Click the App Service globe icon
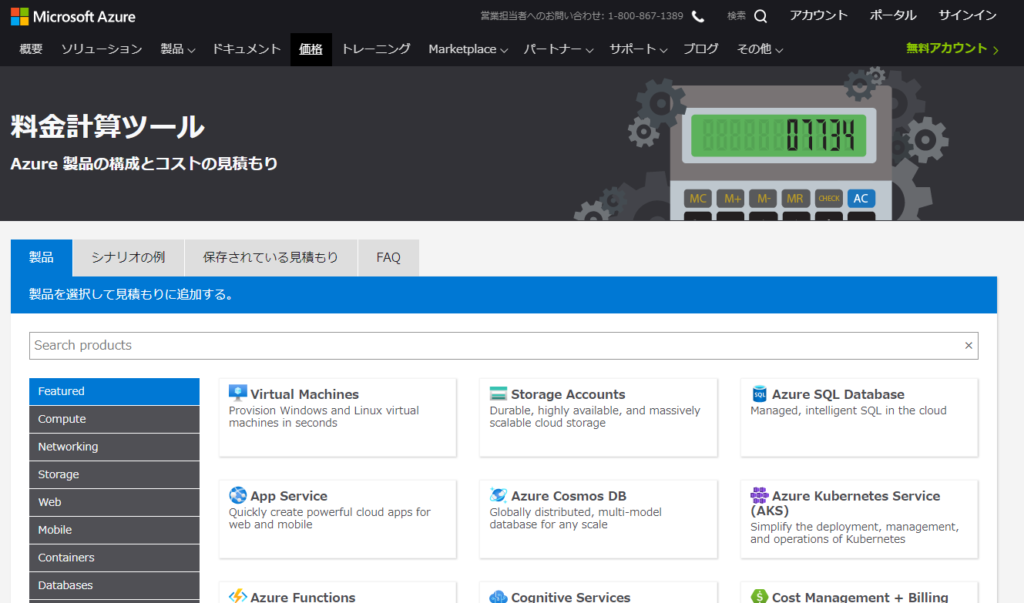1024x603 pixels. click(238, 495)
